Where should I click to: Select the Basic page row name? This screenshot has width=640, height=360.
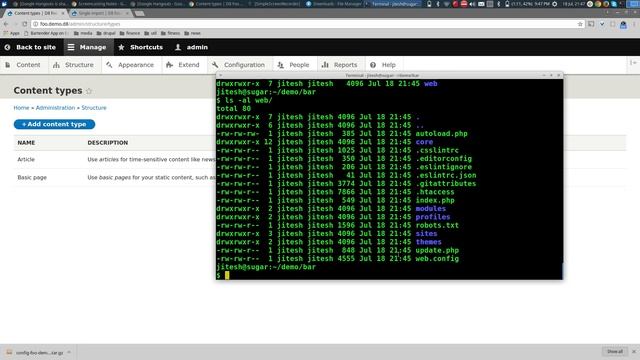[32, 178]
